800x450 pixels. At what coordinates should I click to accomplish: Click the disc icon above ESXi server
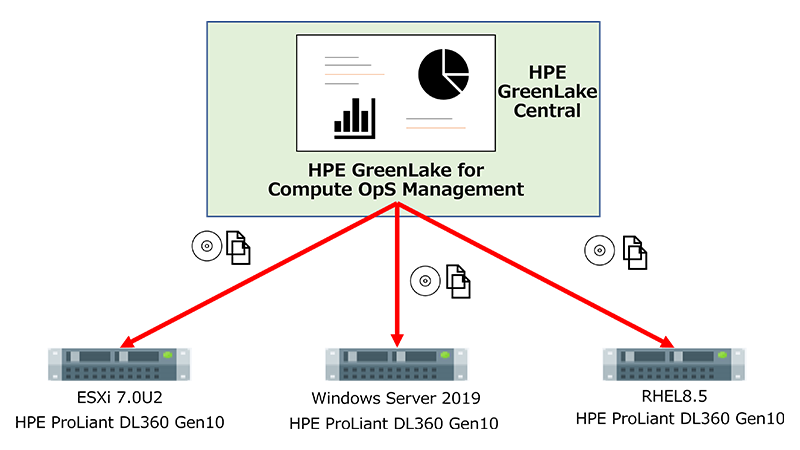[x=207, y=246]
